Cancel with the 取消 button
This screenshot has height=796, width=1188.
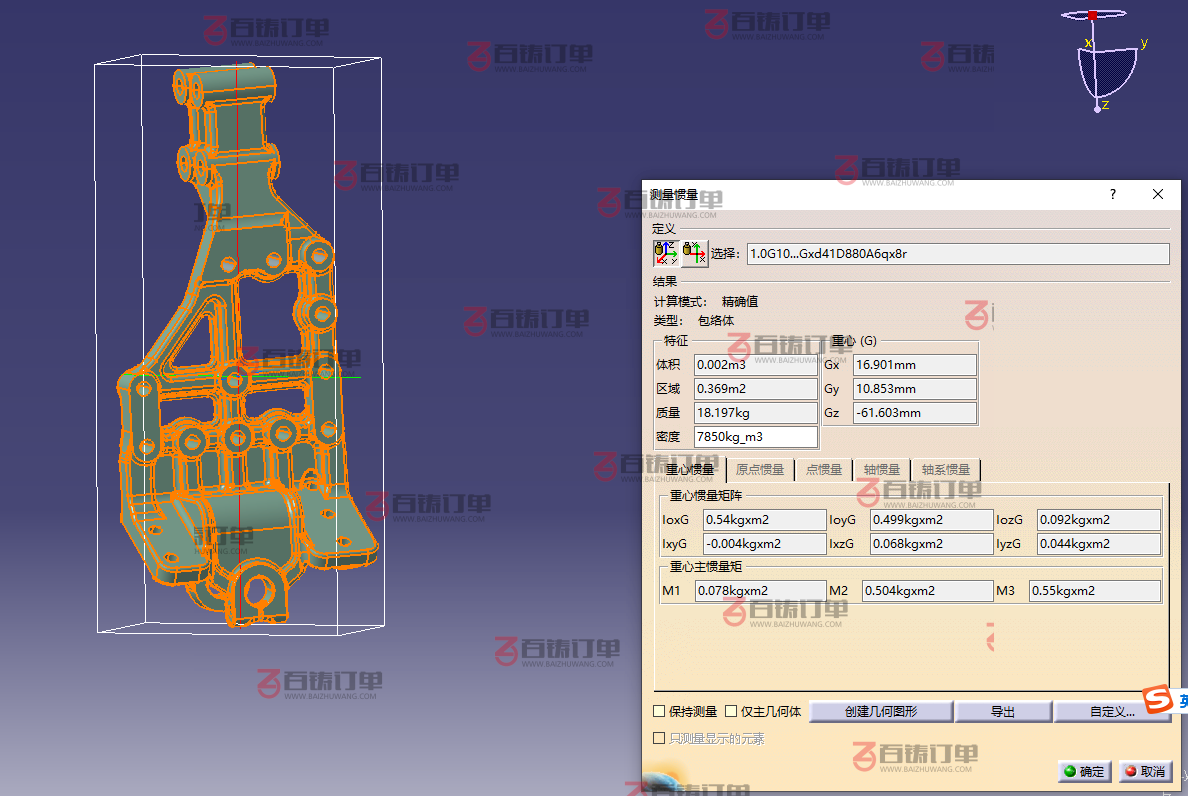[x=1145, y=771]
